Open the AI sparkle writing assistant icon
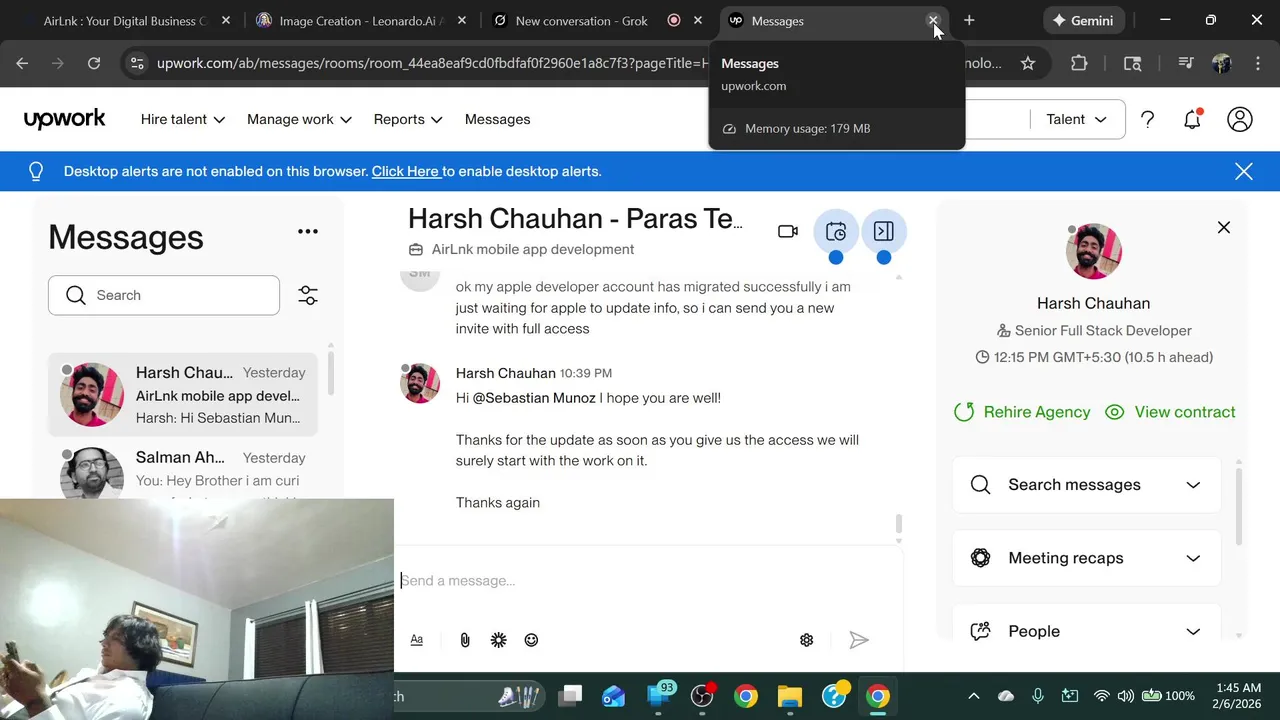 498,640
